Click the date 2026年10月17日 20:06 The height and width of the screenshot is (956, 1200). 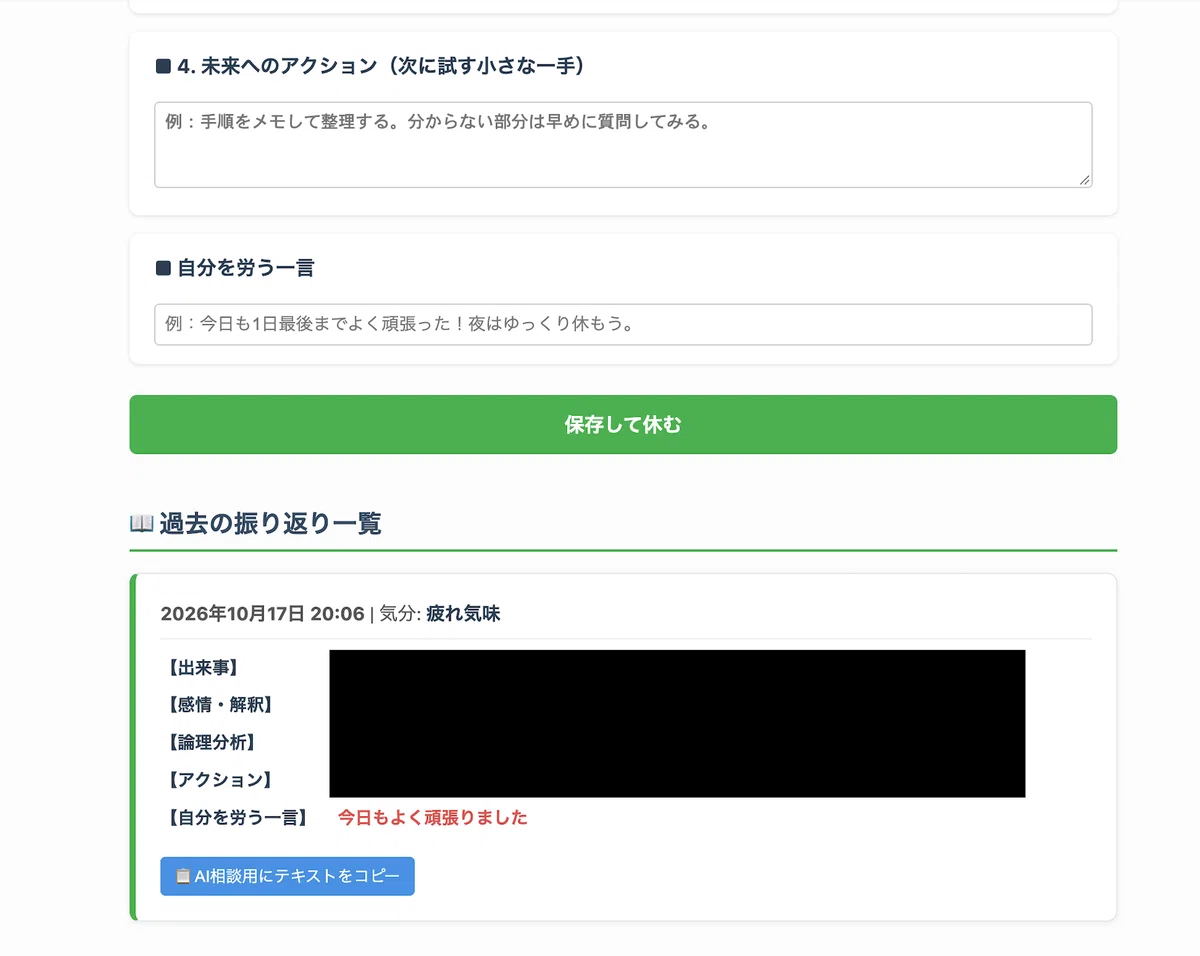(262, 614)
